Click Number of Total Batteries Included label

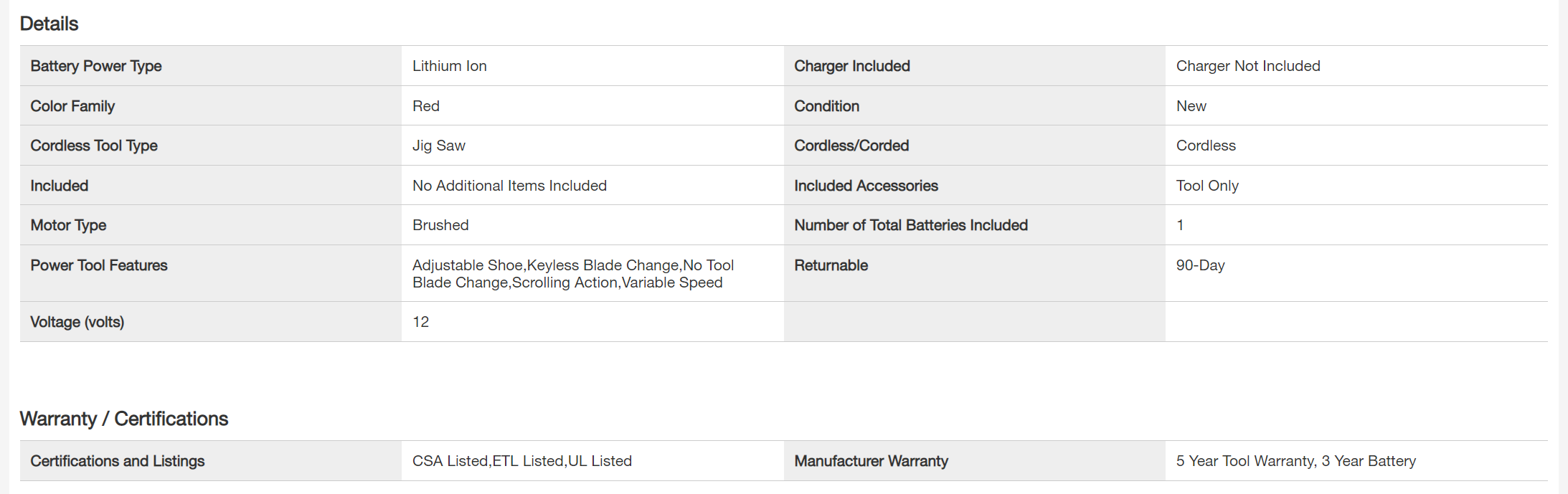[x=911, y=225]
